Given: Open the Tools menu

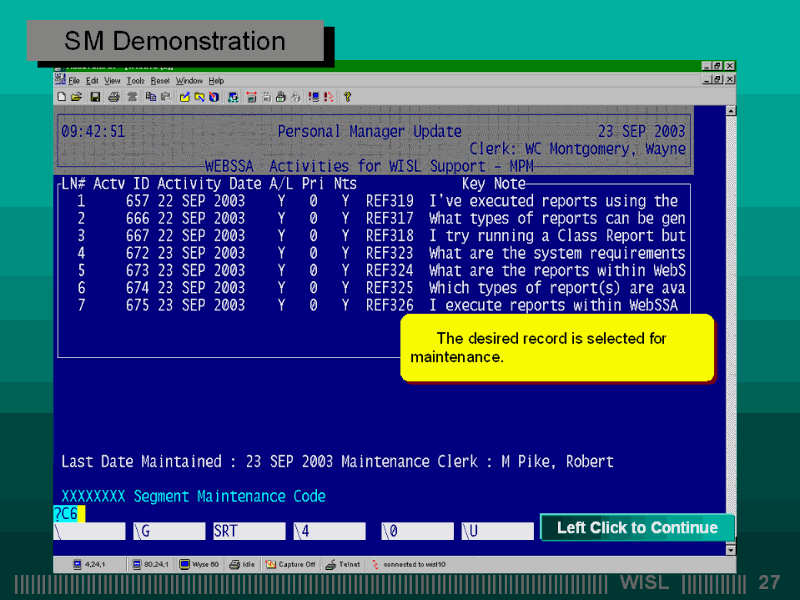Looking at the screenshot, I should coord(136,80).
